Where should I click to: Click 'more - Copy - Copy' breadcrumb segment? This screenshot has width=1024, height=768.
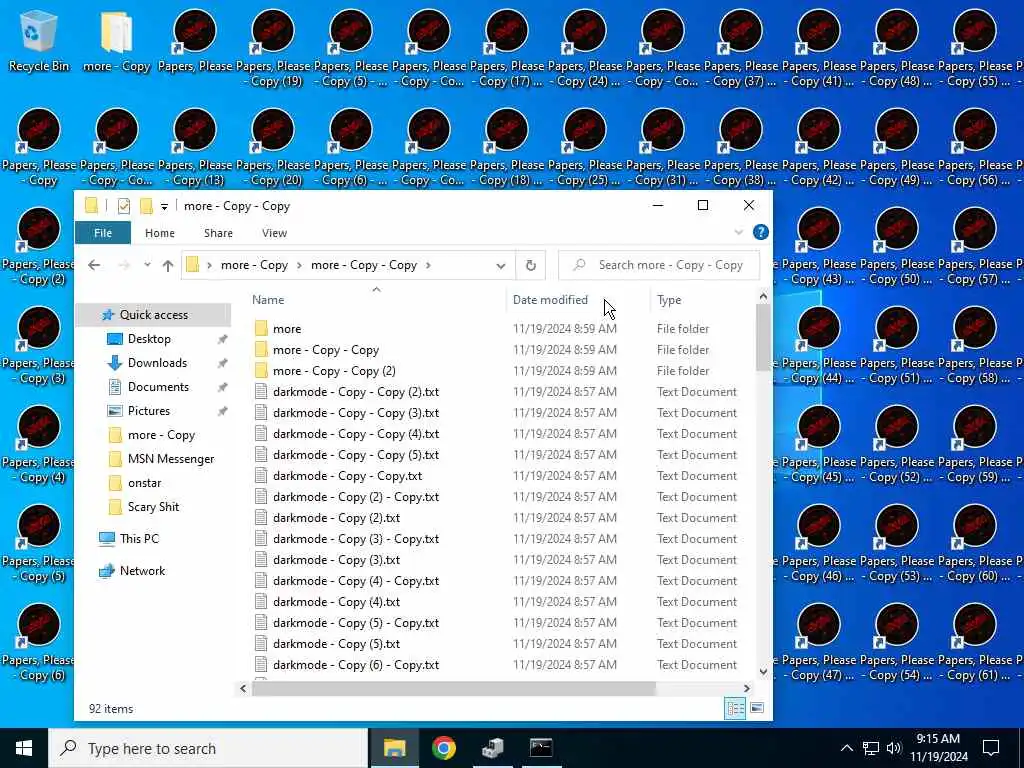[364, 265]
